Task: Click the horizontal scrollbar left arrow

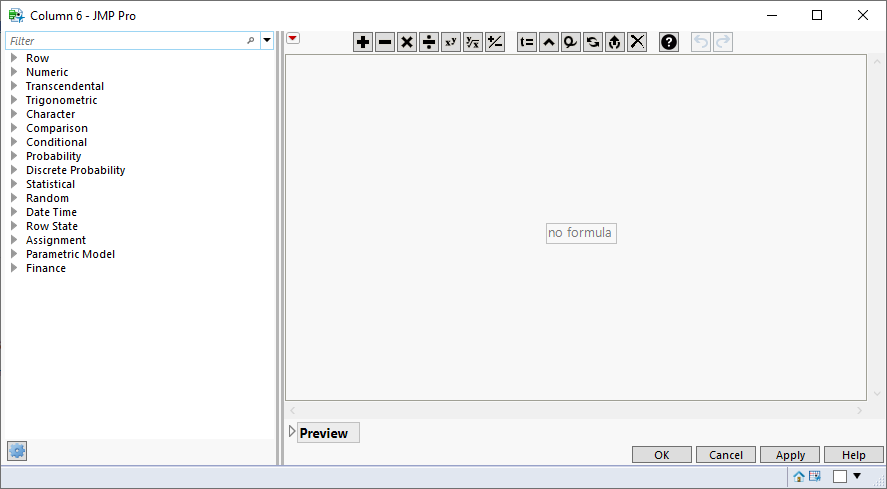Action: click(x=292, y=410)
